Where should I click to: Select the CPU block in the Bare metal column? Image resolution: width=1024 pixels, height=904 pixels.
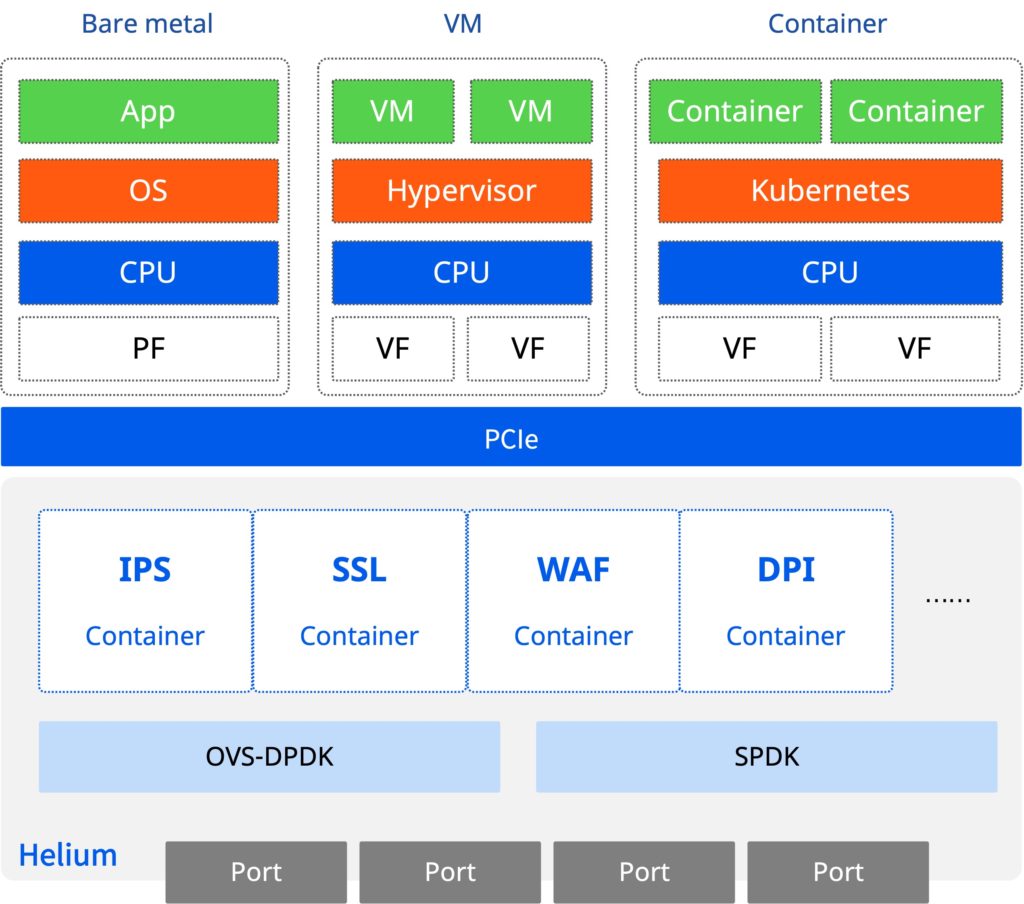click(148, 272)
